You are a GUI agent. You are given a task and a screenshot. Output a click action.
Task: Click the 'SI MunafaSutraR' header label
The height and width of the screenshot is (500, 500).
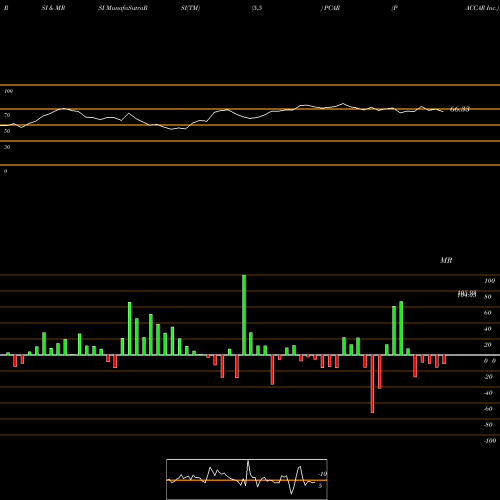(x=123, y=8)
